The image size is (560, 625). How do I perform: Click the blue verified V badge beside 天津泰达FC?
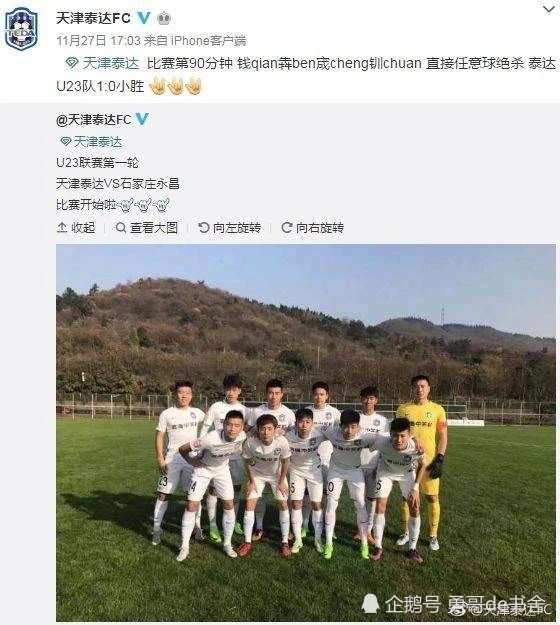(x=143, y=18)
